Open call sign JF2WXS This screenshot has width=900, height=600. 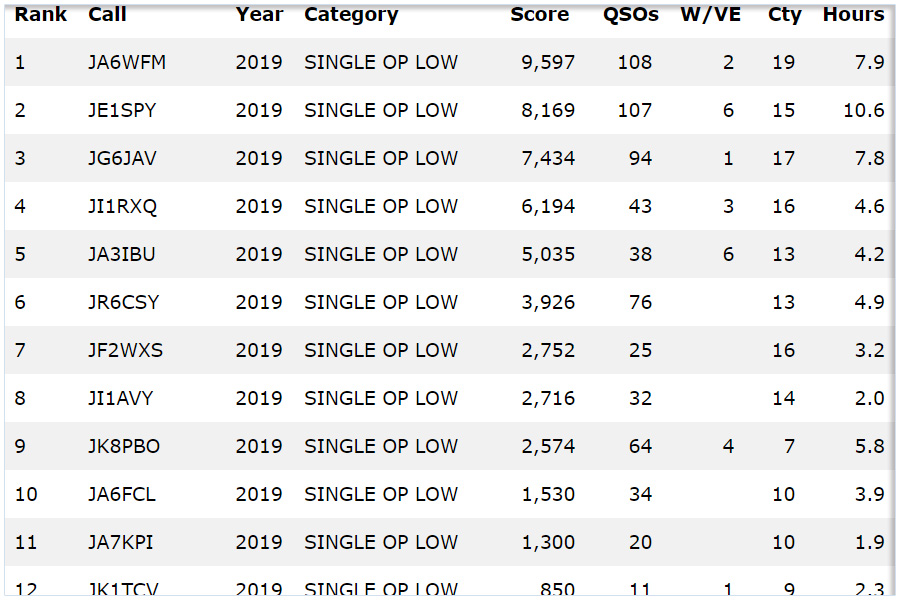[x=125, y=350]
